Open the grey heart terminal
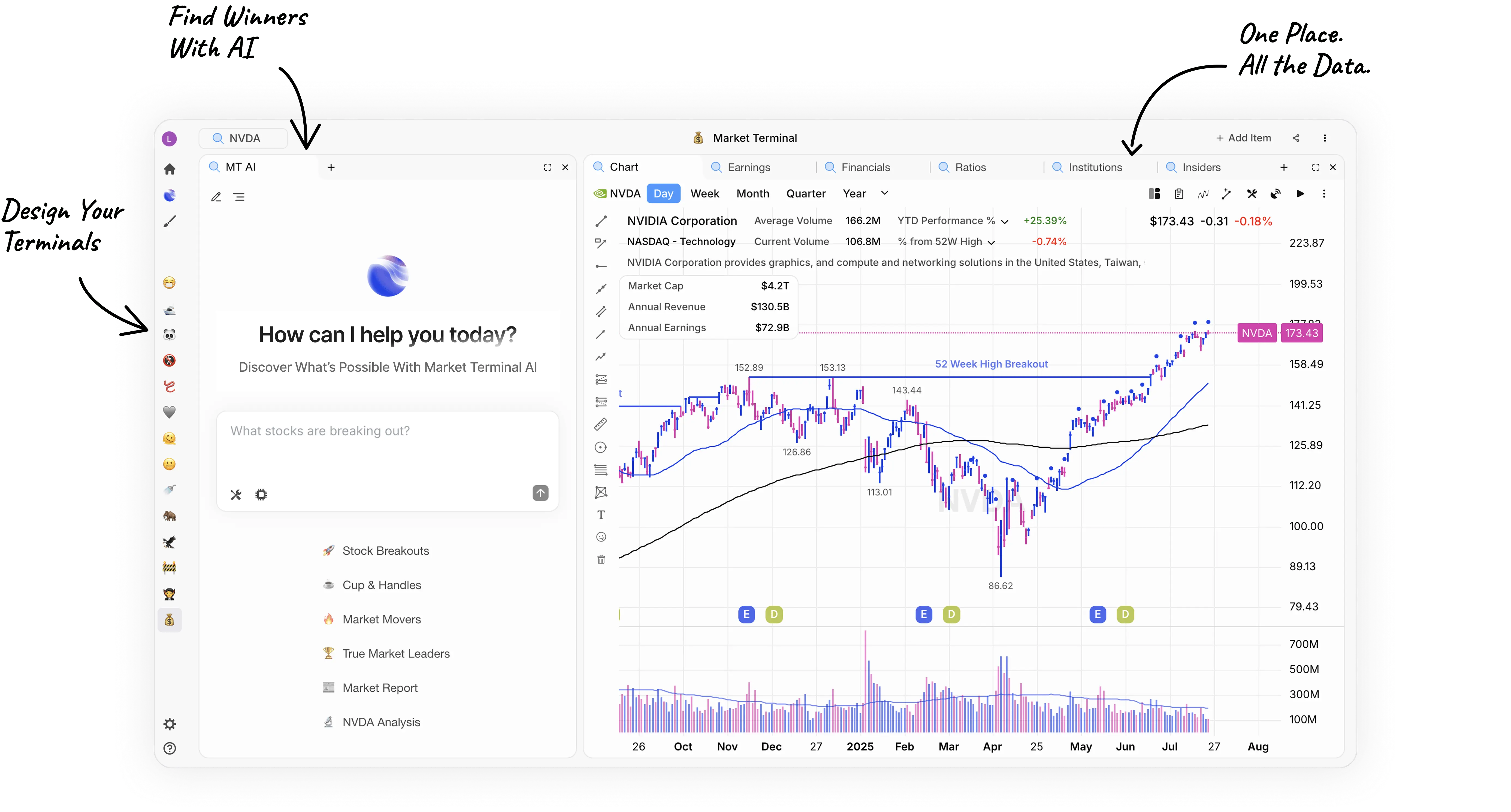 click(x=170, y=412)
